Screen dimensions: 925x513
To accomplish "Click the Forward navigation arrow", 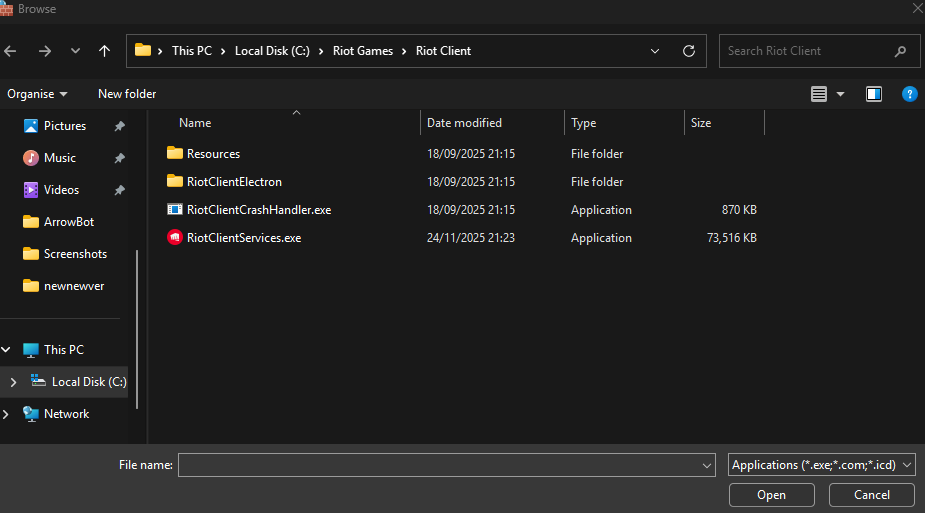I will click(44, 51).
